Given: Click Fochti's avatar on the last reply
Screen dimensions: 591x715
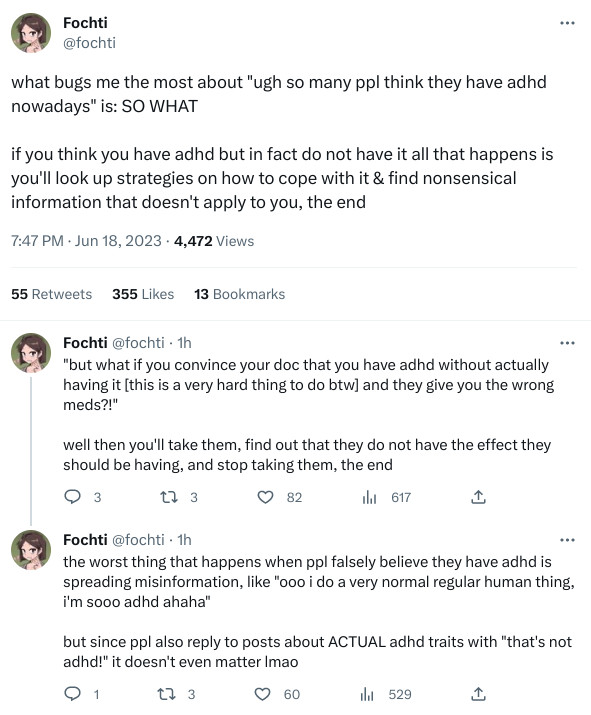Looking at the screenshot, I should coord(31,550).
